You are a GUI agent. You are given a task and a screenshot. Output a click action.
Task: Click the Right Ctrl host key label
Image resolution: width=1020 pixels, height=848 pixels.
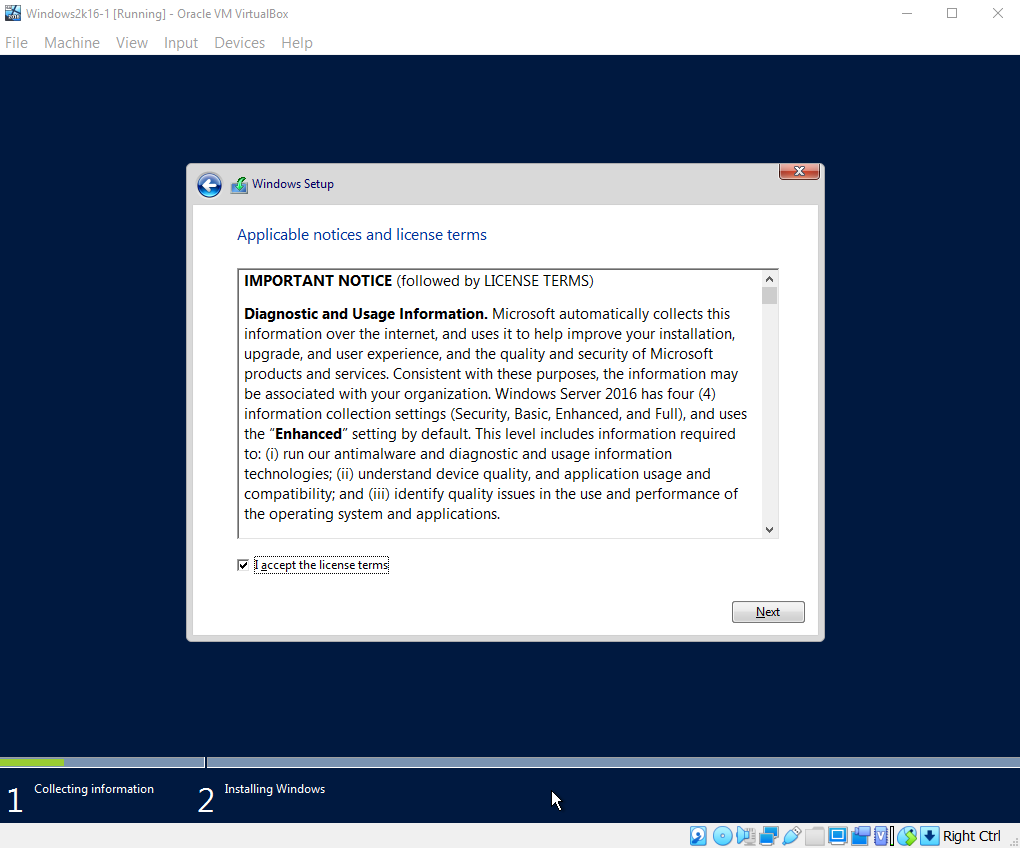point(971,836)
